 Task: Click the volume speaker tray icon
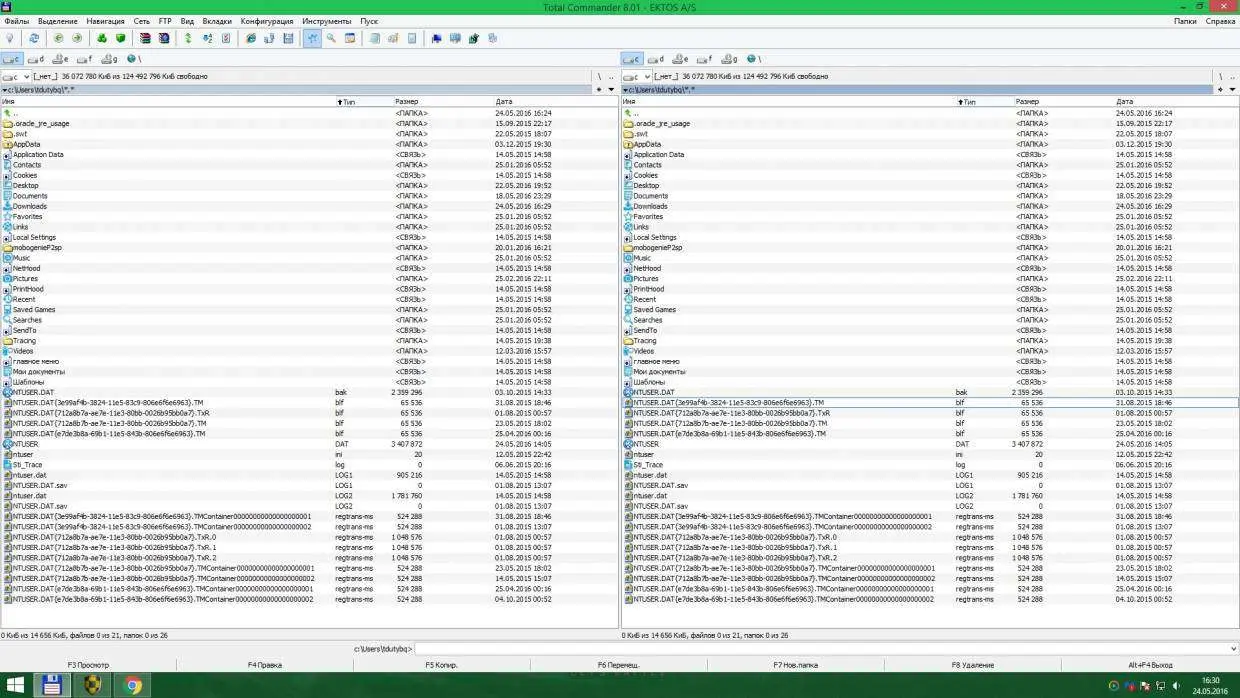click(1174, 686)
